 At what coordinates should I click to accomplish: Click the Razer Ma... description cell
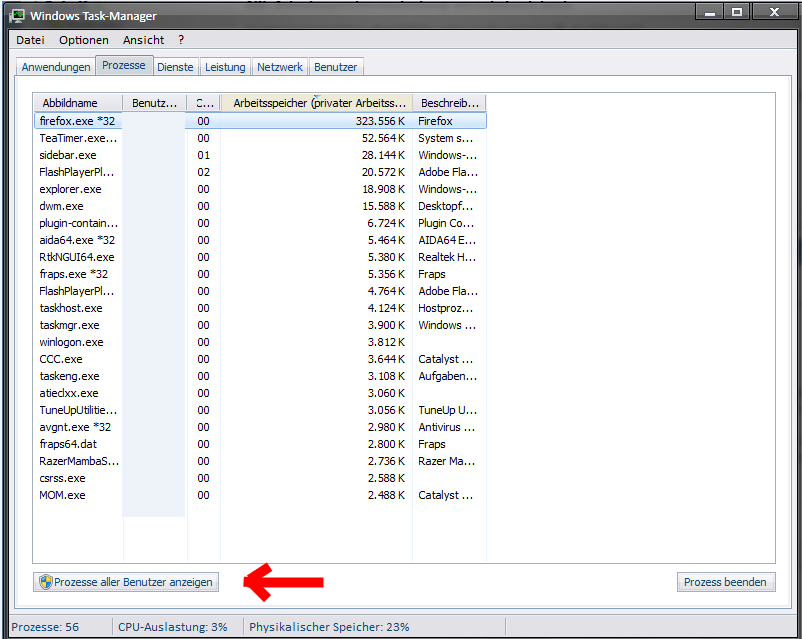click(x=447, y=461)
